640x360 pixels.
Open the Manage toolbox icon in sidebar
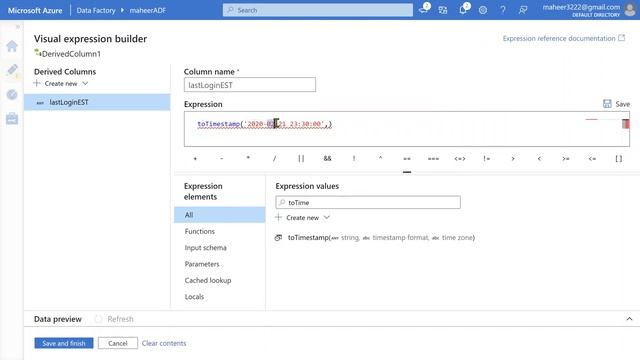tap(12, 118)
